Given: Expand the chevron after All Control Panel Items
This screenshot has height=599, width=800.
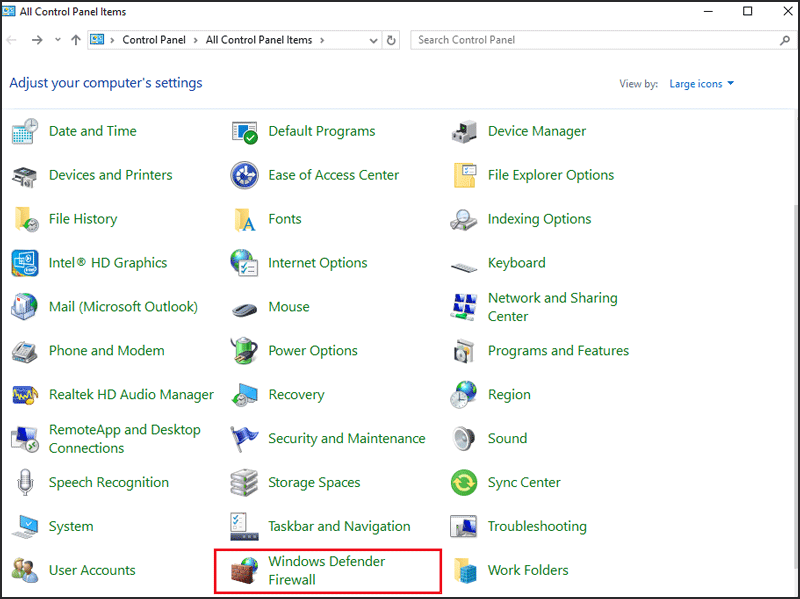Looking at the screenshot, I should [x=322, y=40].
